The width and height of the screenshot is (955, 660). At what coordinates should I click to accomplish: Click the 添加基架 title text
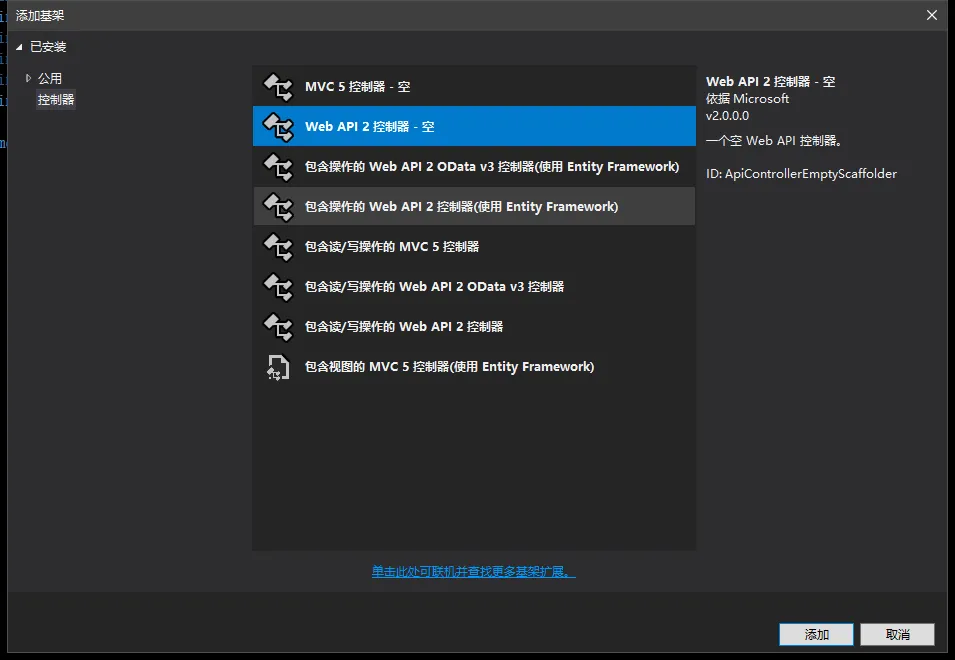tap(40, 16)
